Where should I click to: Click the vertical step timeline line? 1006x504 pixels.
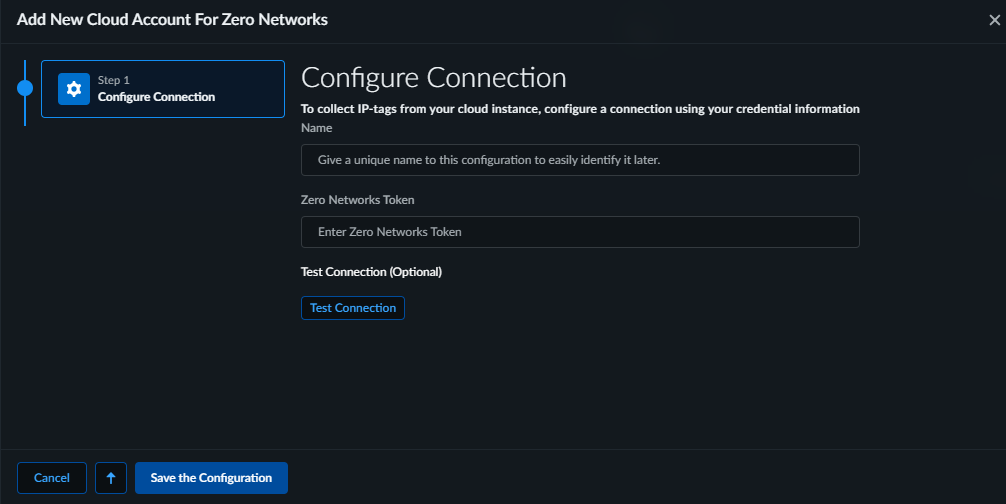pyautogui.click(x=25, y=112)
